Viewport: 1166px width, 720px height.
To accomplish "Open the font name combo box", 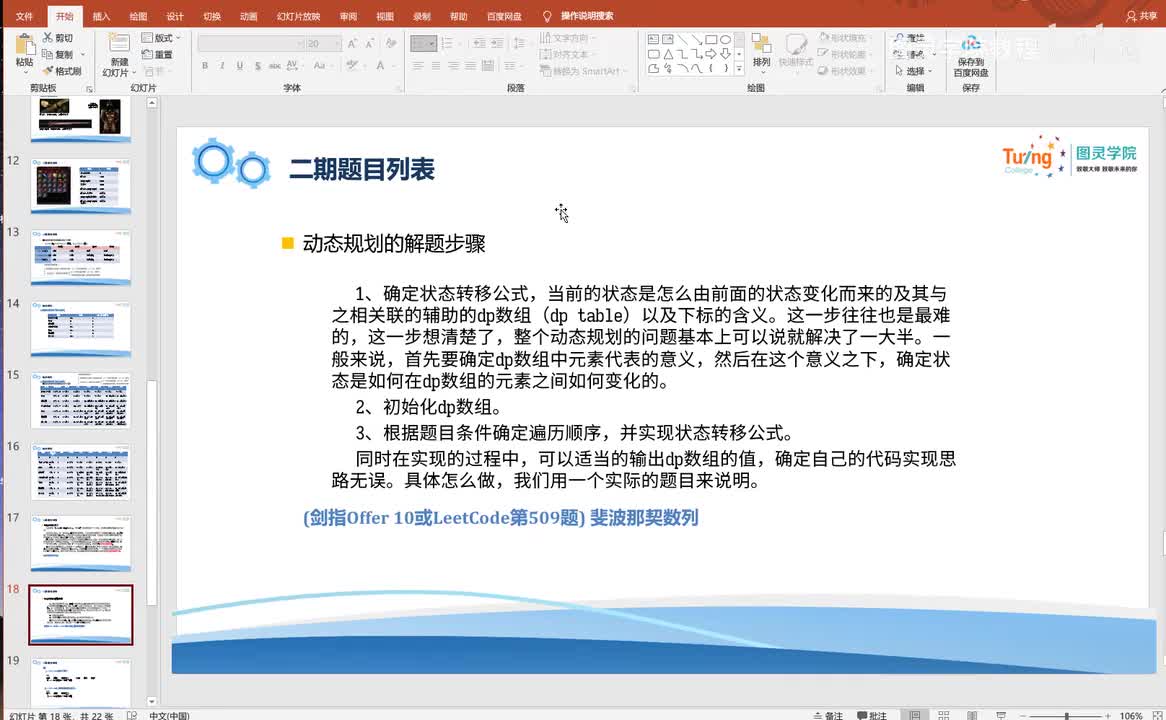I will (x=251, y=43).
